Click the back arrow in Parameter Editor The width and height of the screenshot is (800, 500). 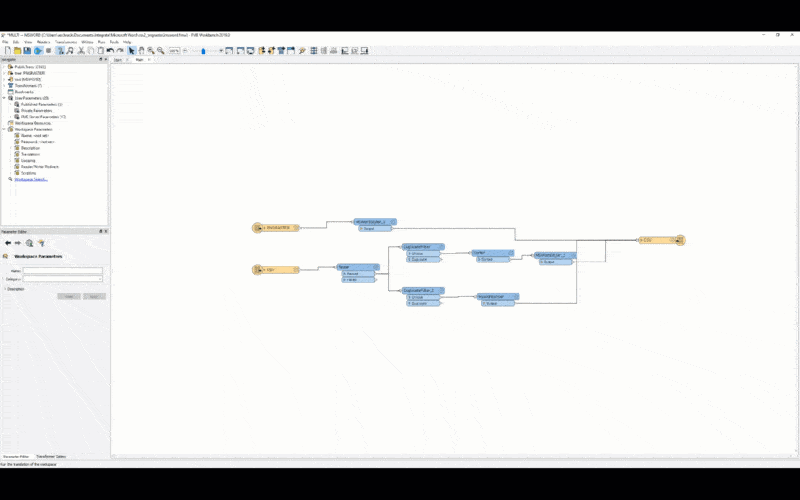[x=8, y=243]
